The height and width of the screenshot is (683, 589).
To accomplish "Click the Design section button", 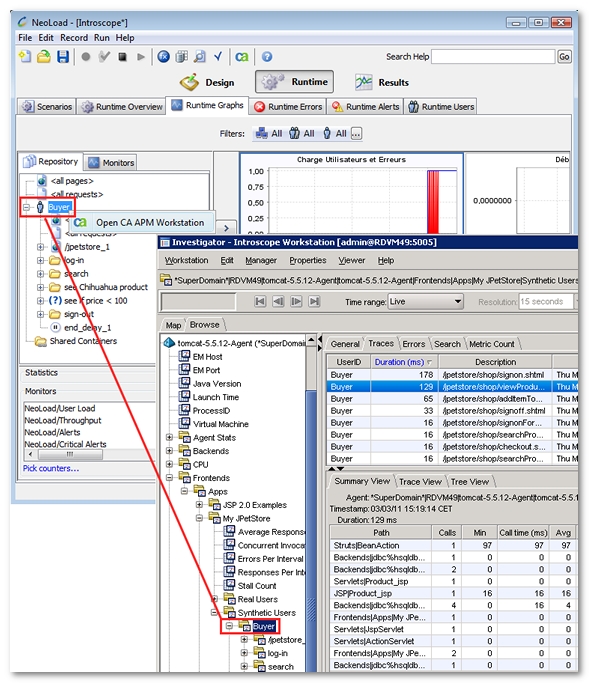I will [x=207, y=82].
